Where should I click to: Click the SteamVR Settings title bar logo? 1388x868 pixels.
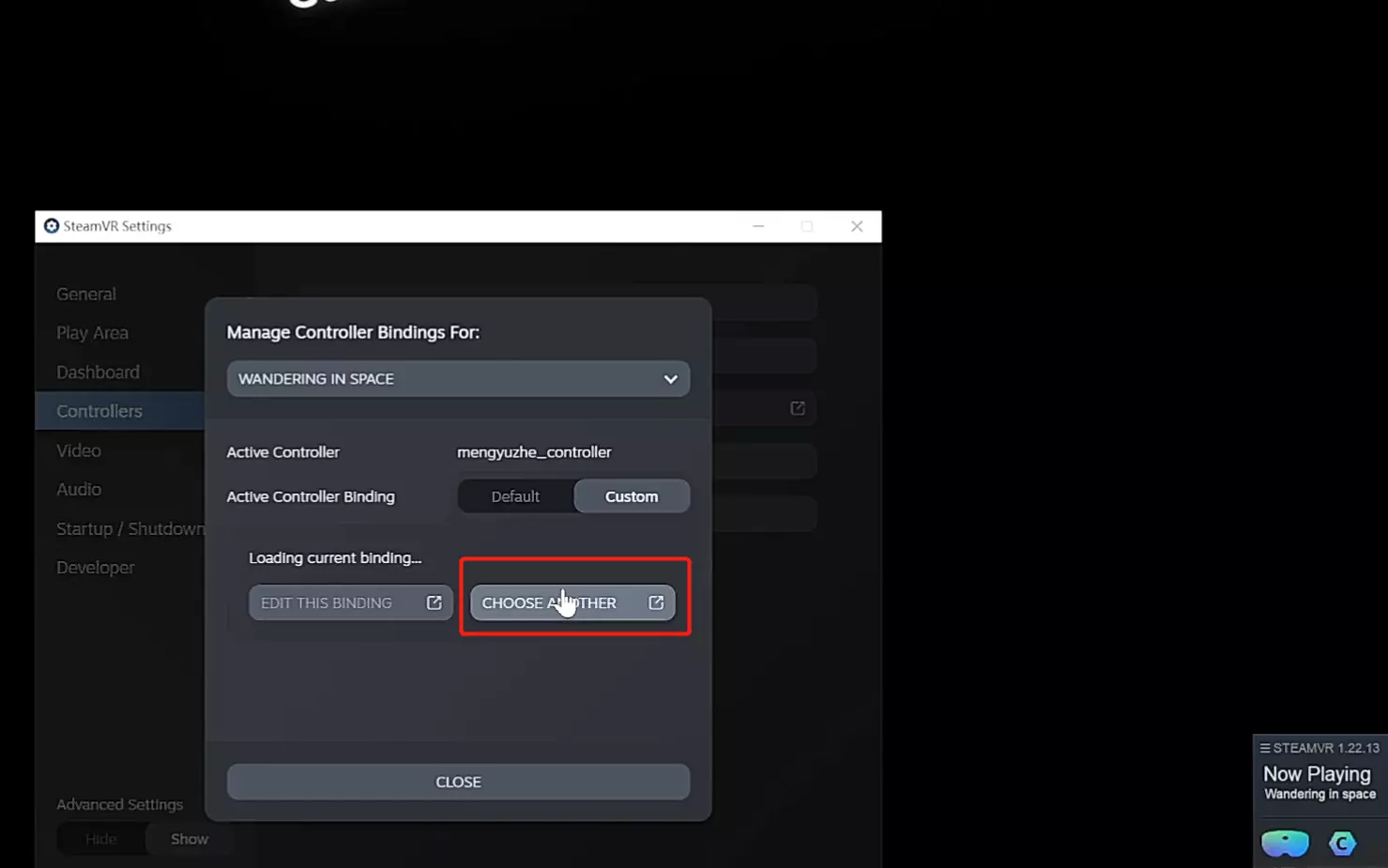click(x=52, y=226)
